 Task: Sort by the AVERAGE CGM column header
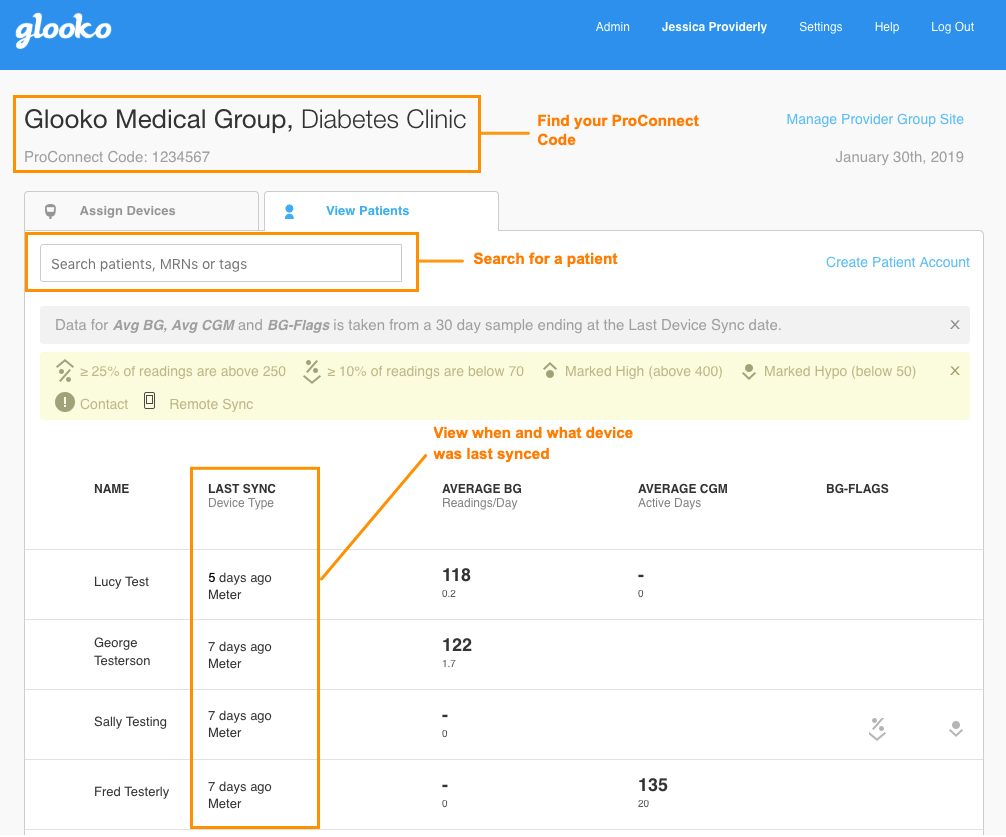[683, 489]
